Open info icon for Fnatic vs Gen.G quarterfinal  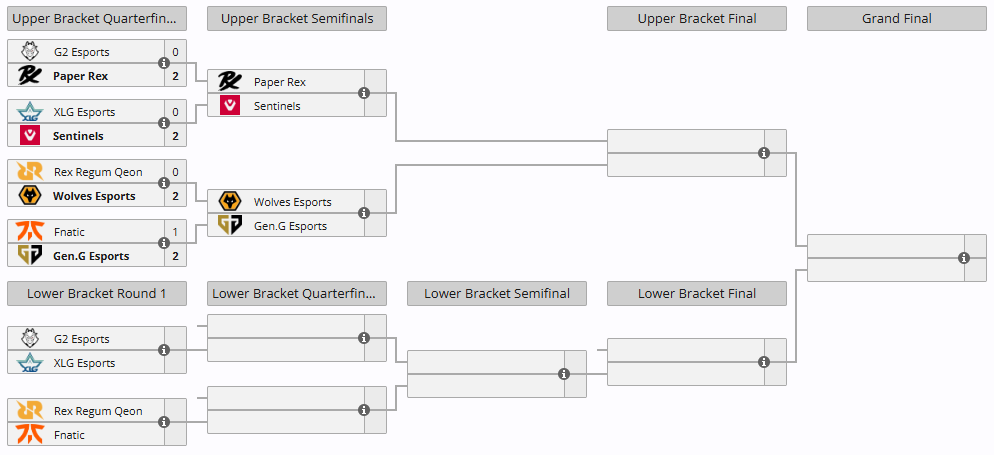(164, 243)
